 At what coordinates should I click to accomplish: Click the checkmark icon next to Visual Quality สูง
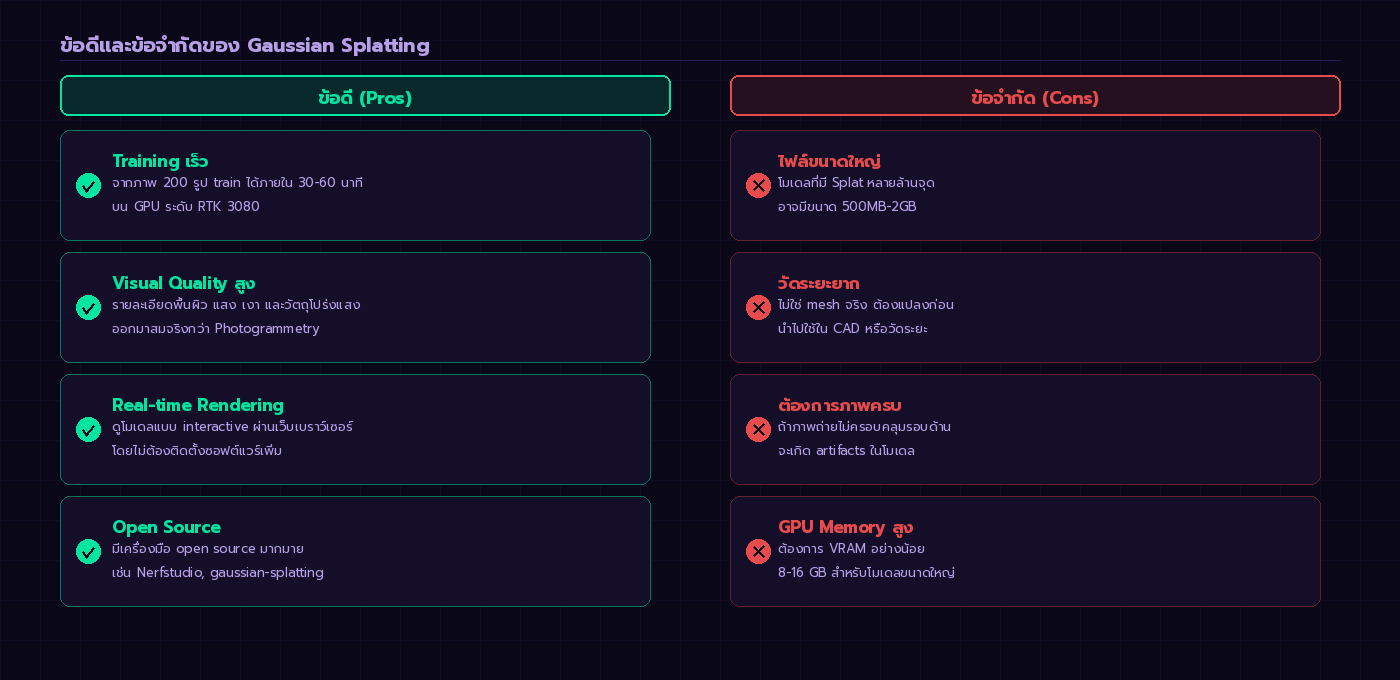click(x=88, y=308)
